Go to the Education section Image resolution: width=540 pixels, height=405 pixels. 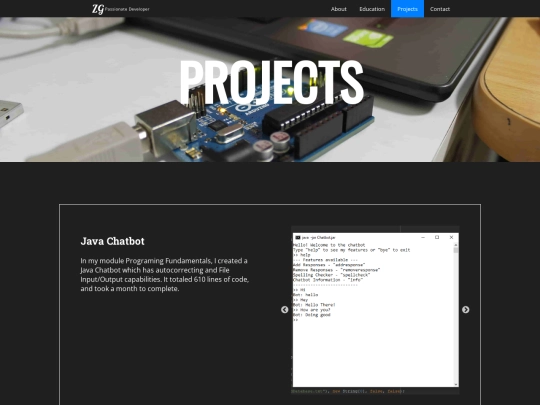tap(372, 9)
